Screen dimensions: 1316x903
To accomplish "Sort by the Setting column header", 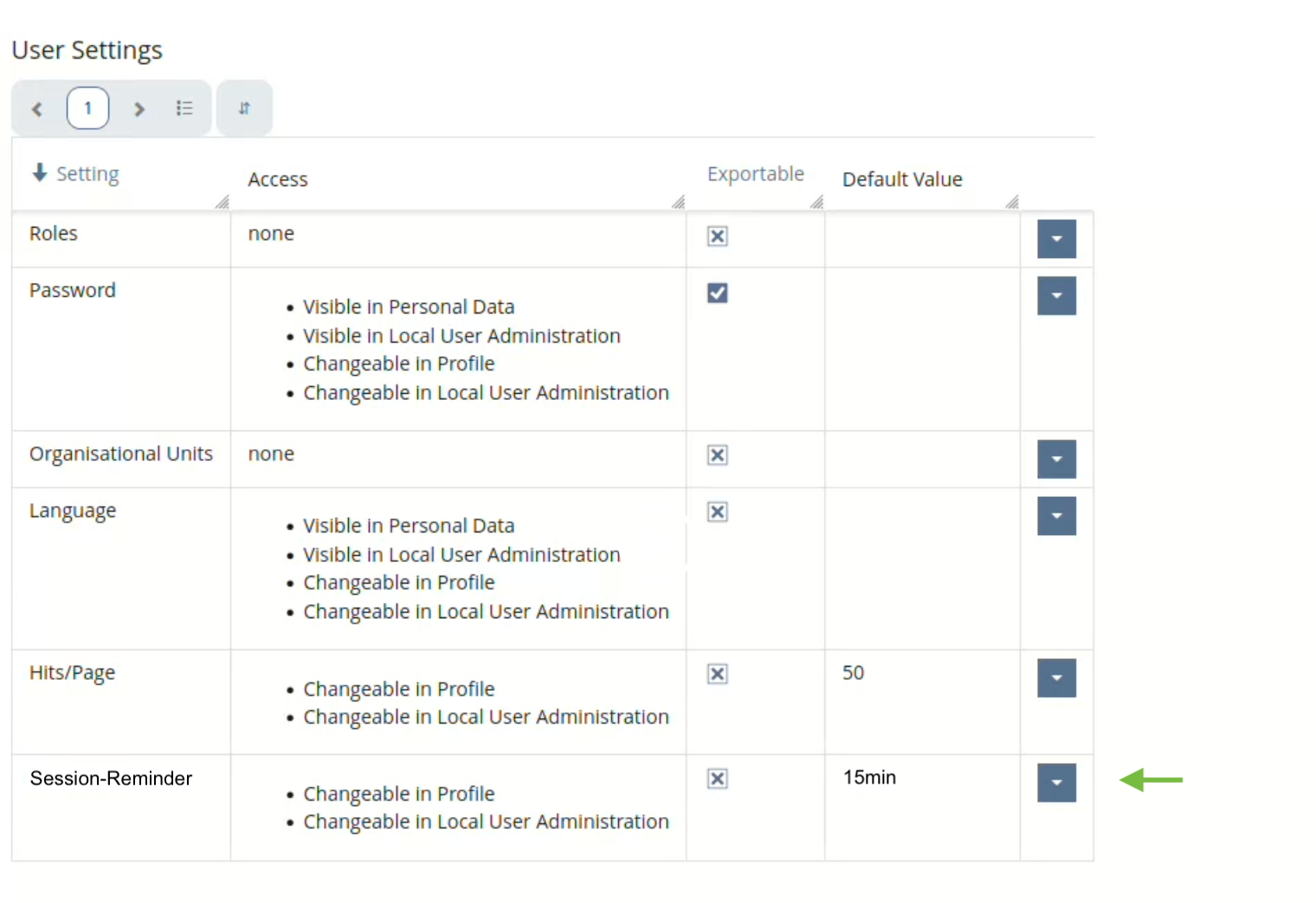I will (x=87, y=174).
